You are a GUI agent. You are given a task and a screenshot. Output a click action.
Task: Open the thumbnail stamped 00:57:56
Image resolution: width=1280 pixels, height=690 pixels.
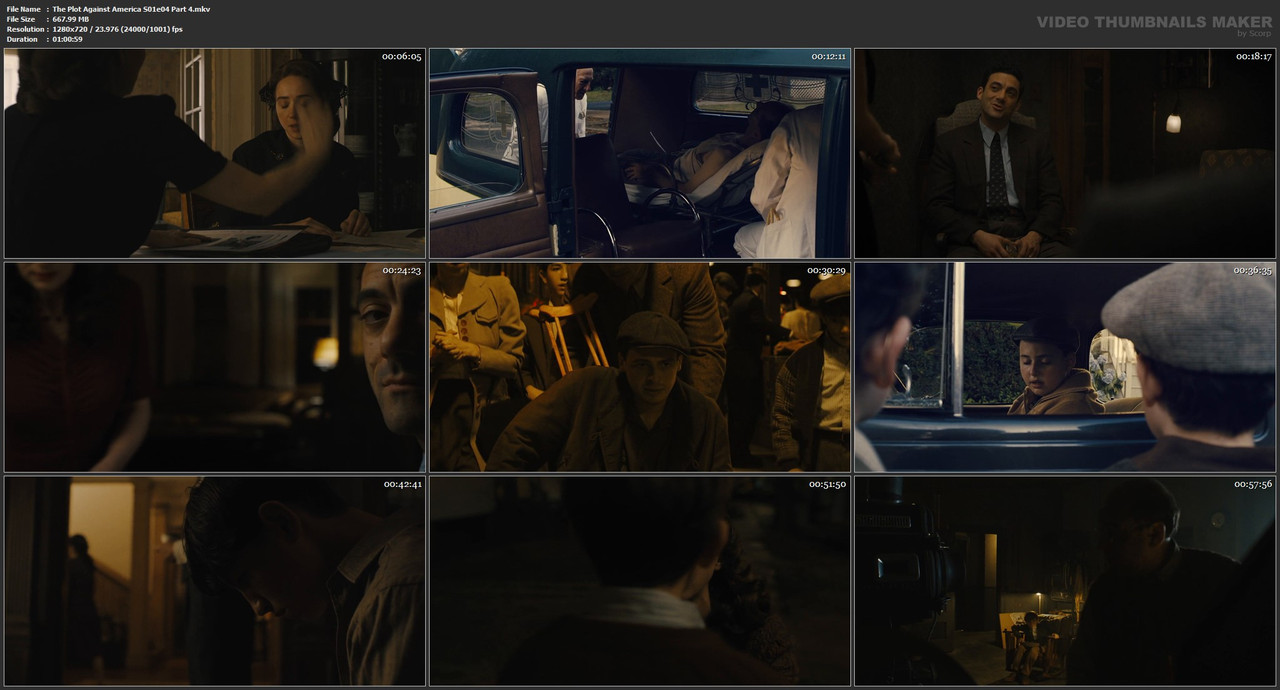(1065, 581)
